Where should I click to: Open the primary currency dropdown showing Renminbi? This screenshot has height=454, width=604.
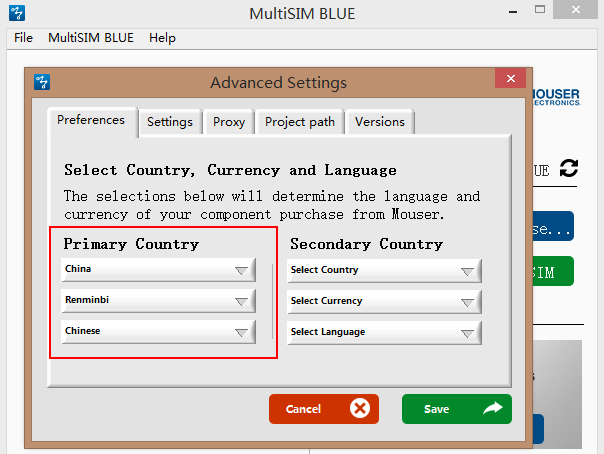158,300
